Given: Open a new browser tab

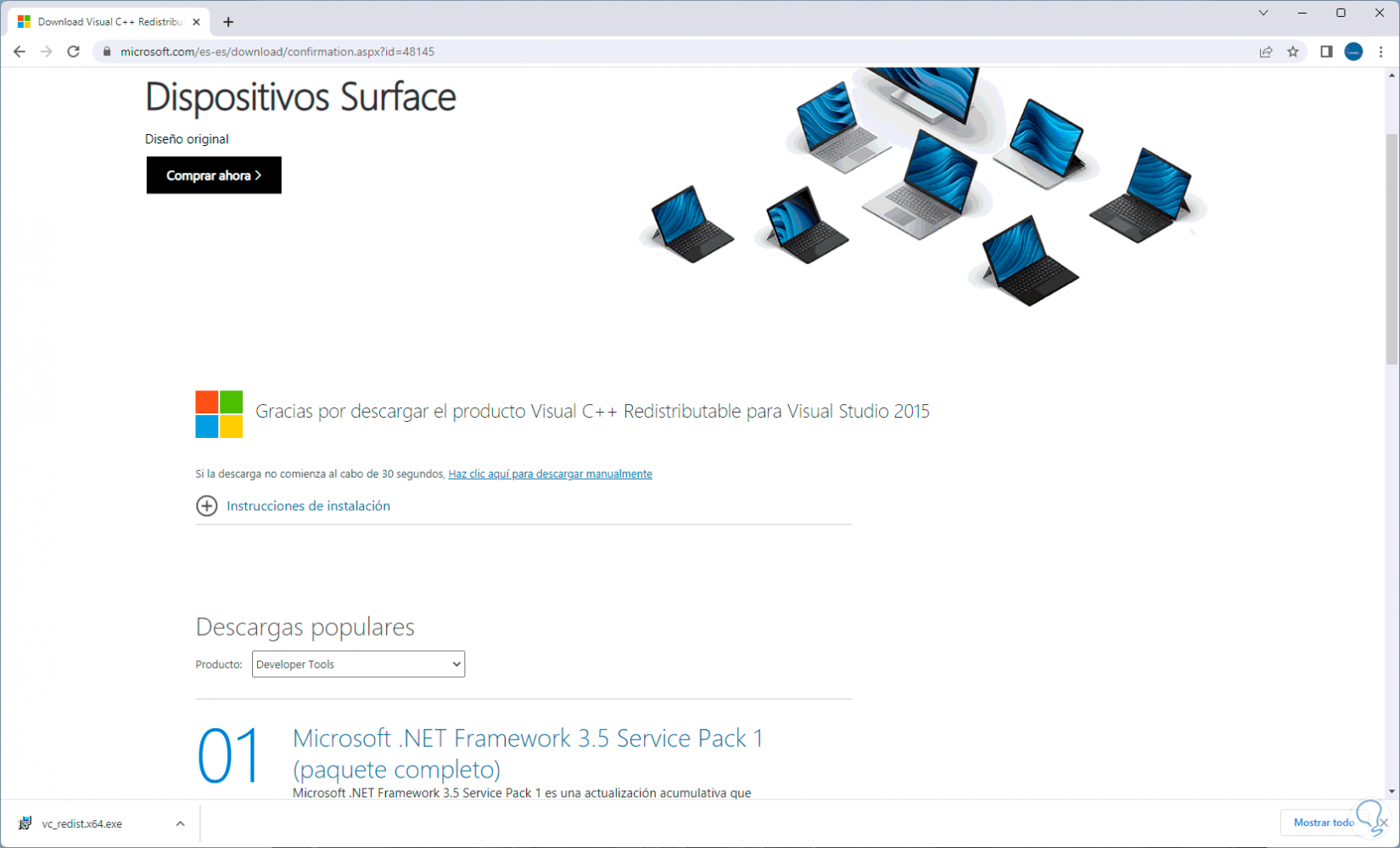Looking at the screenshot, I should coord(228,22).
